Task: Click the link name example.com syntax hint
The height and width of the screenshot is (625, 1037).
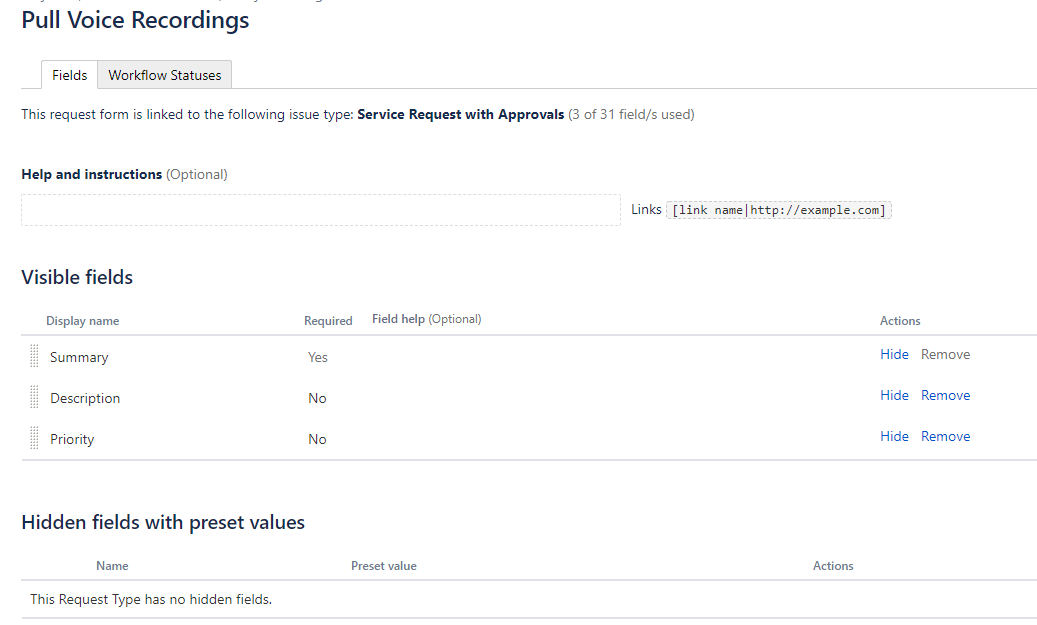Action: coord(778,210)
